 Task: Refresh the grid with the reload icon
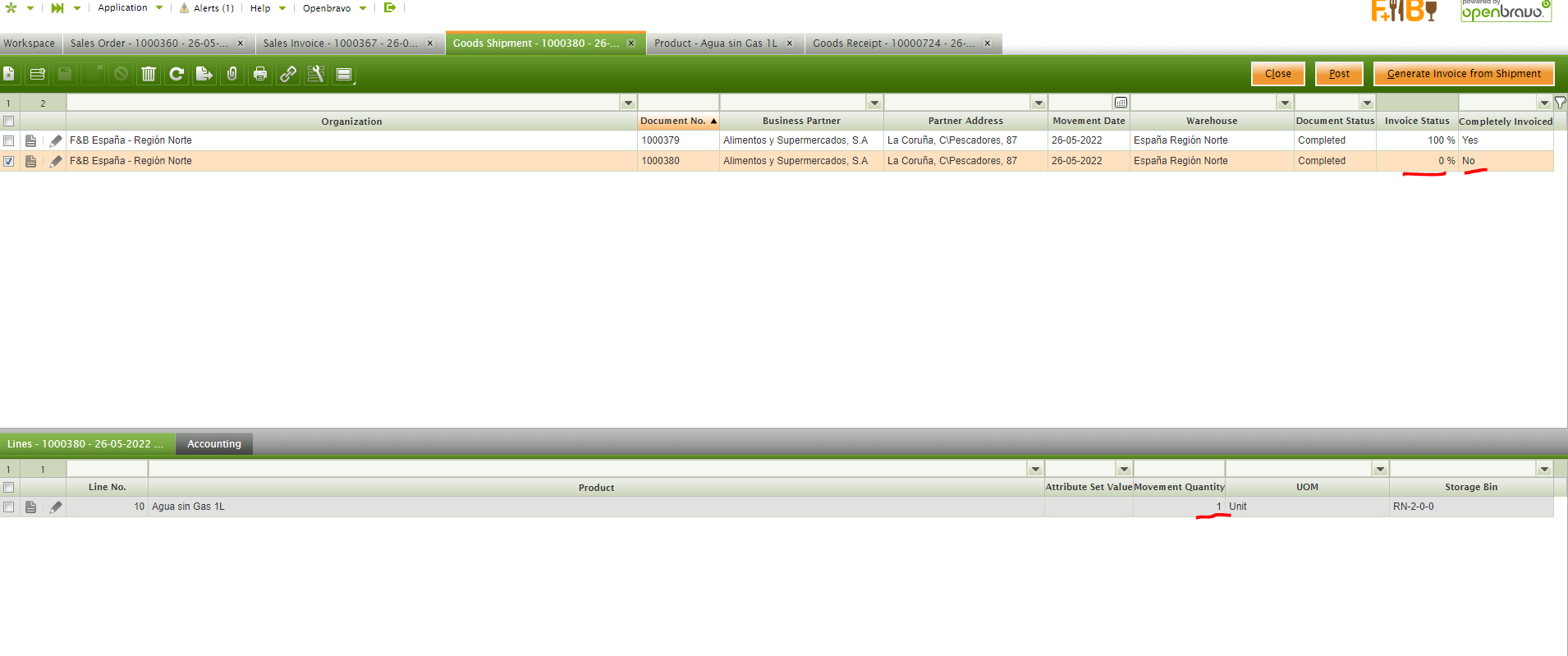point(177,75)
